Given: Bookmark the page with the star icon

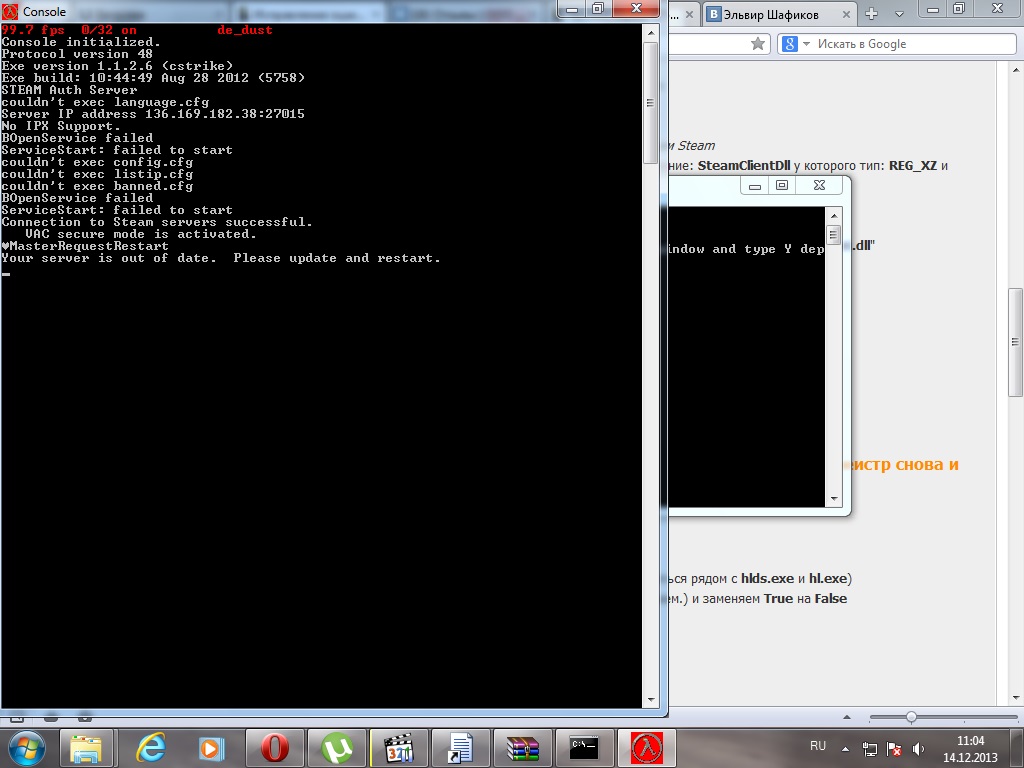Looking at the screenshot, I should 758,44.
